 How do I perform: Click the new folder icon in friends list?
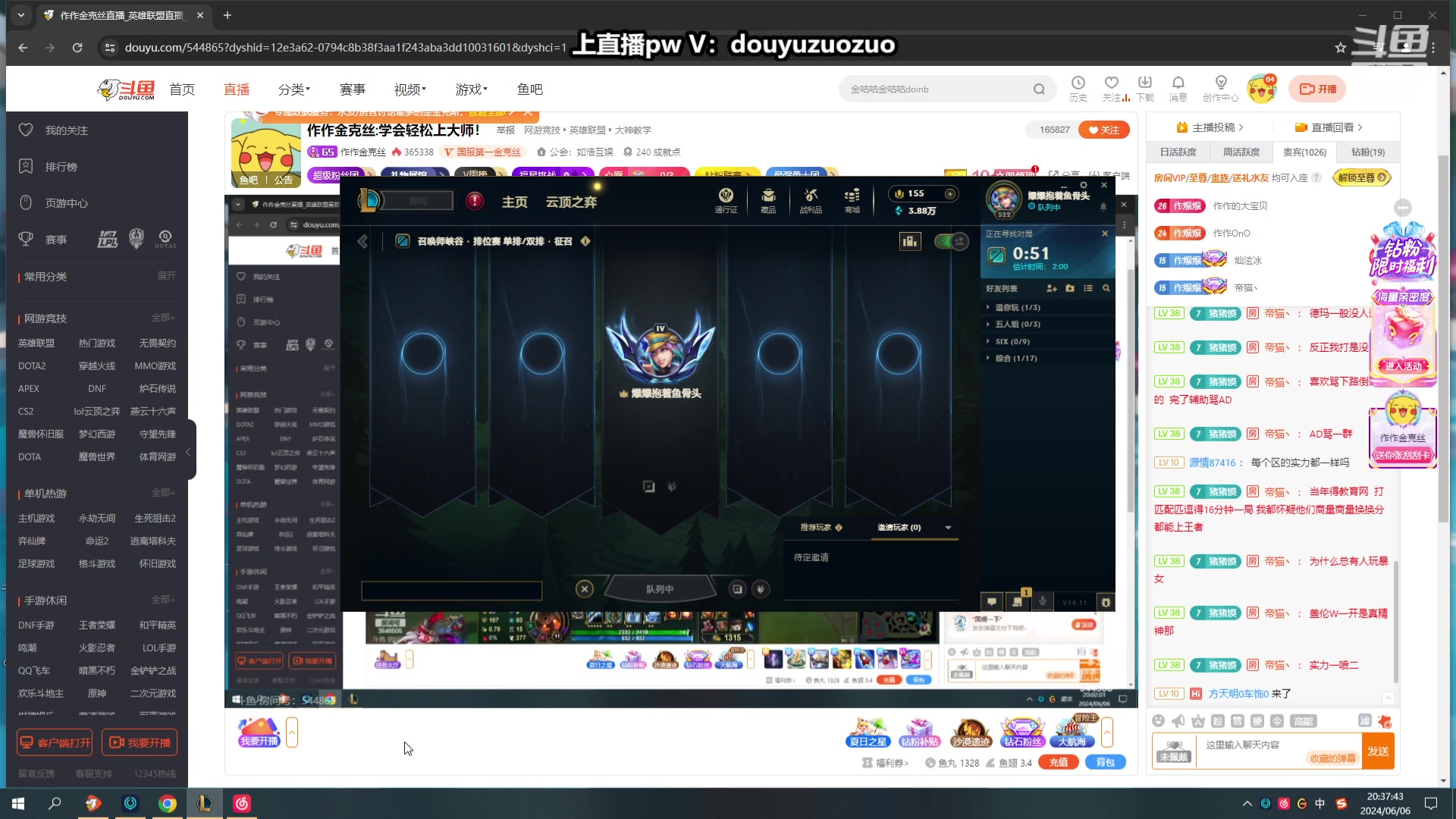coord(1070,288)
